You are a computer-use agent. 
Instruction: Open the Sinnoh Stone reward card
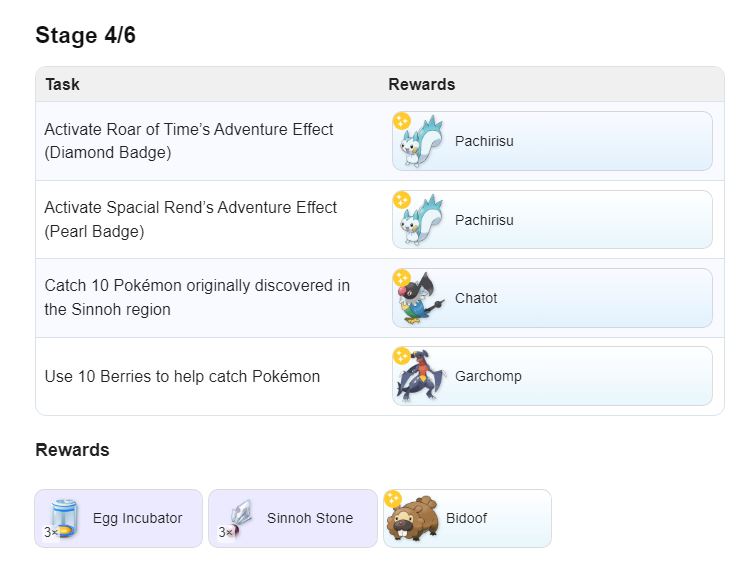(x=293, y=518)
